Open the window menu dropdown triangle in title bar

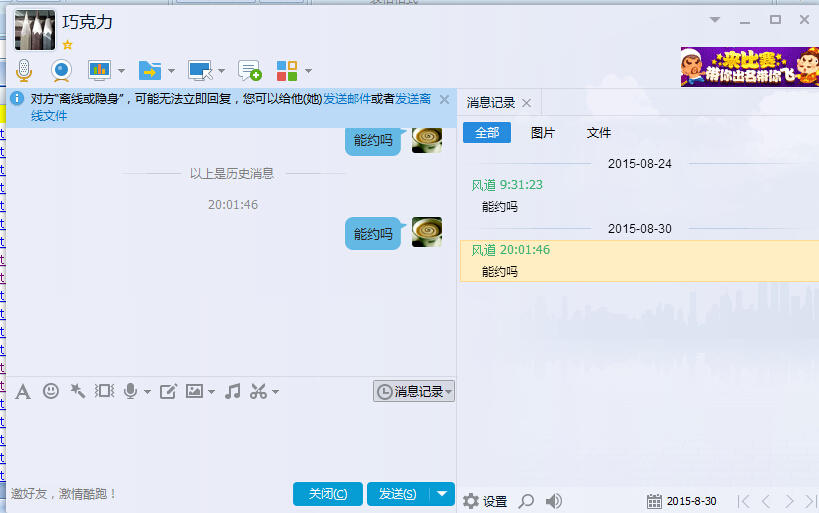click(x=715, y=20)
